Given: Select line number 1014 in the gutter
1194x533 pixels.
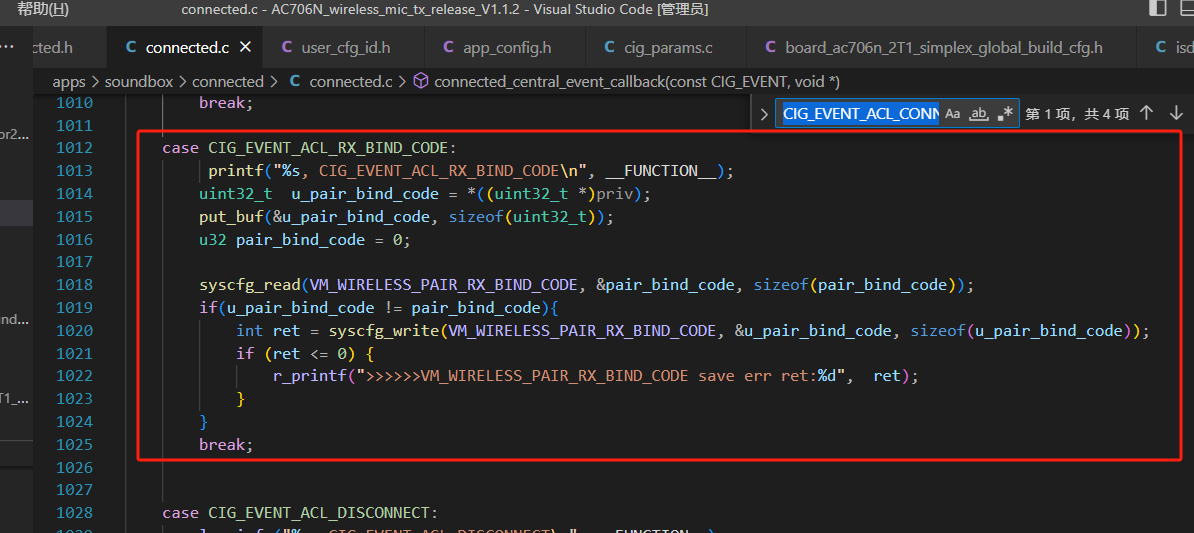Looking at the screenshot, I should [74, 193].
